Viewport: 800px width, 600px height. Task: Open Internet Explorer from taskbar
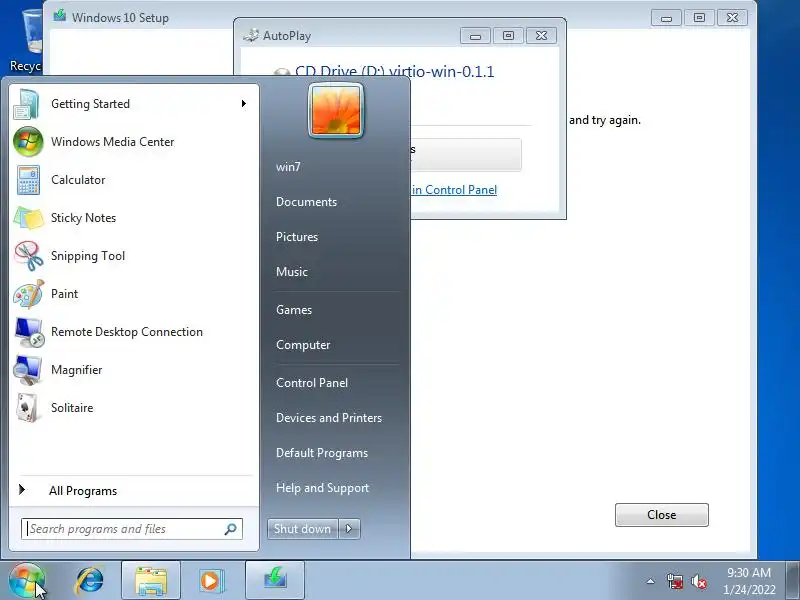[x=90, y=581]
